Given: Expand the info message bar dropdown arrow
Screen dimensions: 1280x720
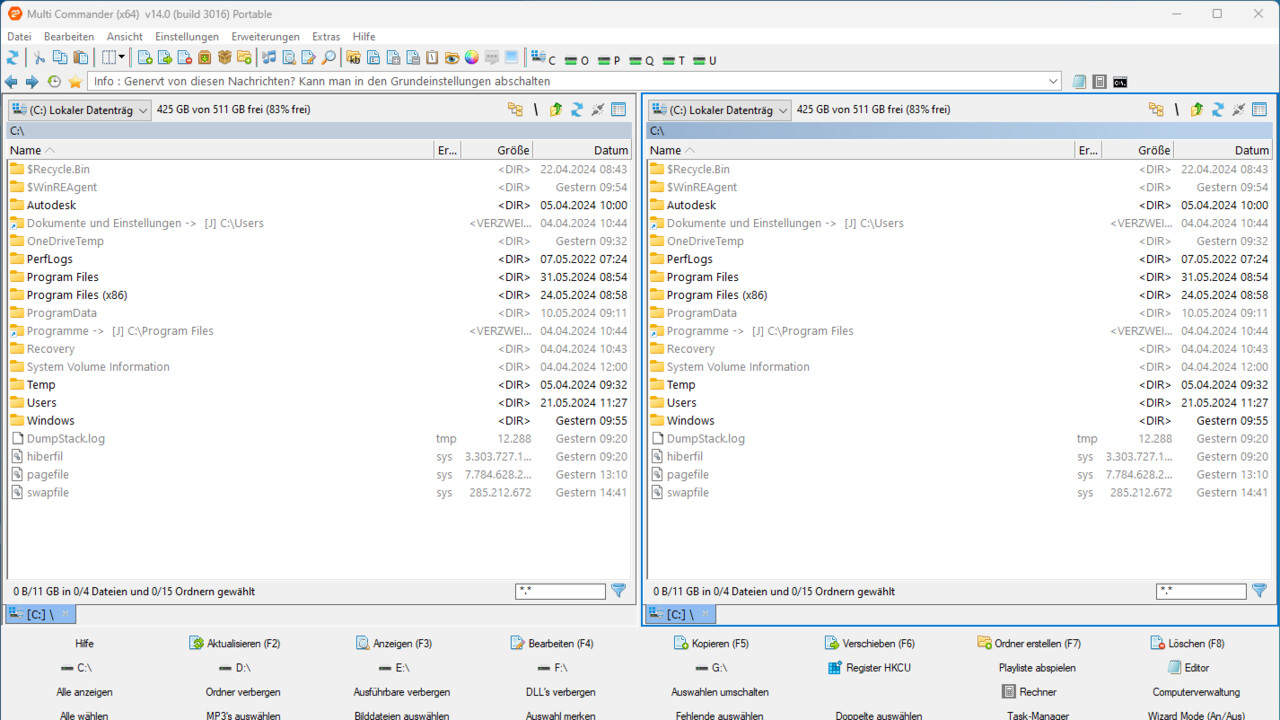Looking at the screenshot, I should pos(1054,82).
